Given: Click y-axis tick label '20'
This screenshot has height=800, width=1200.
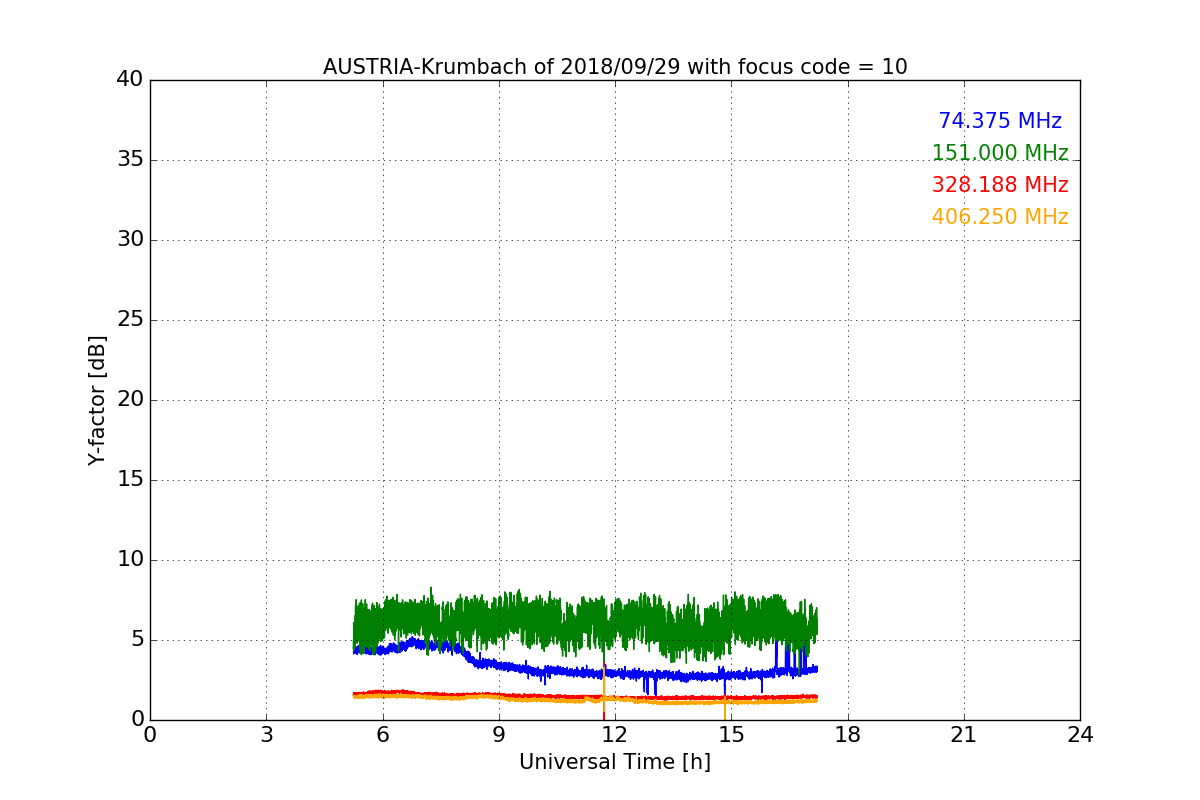Looking at the screenshot, I should point(130,400).
